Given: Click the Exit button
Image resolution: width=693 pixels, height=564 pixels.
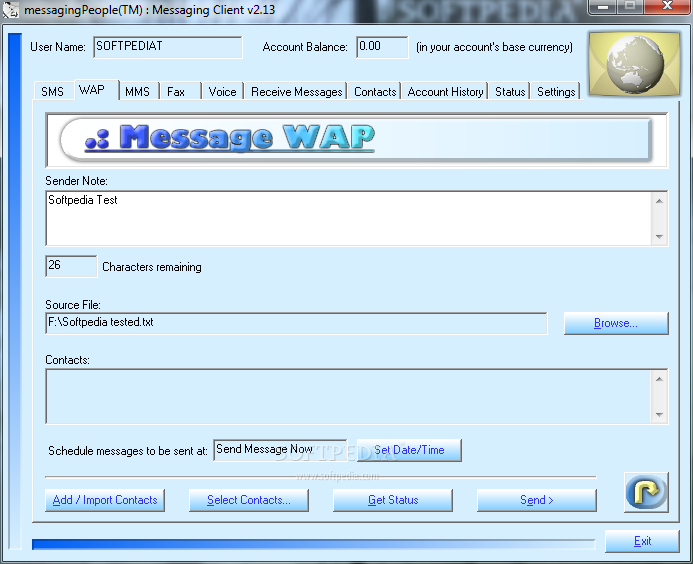Looking at the screenshot, I should coord(642,541).
